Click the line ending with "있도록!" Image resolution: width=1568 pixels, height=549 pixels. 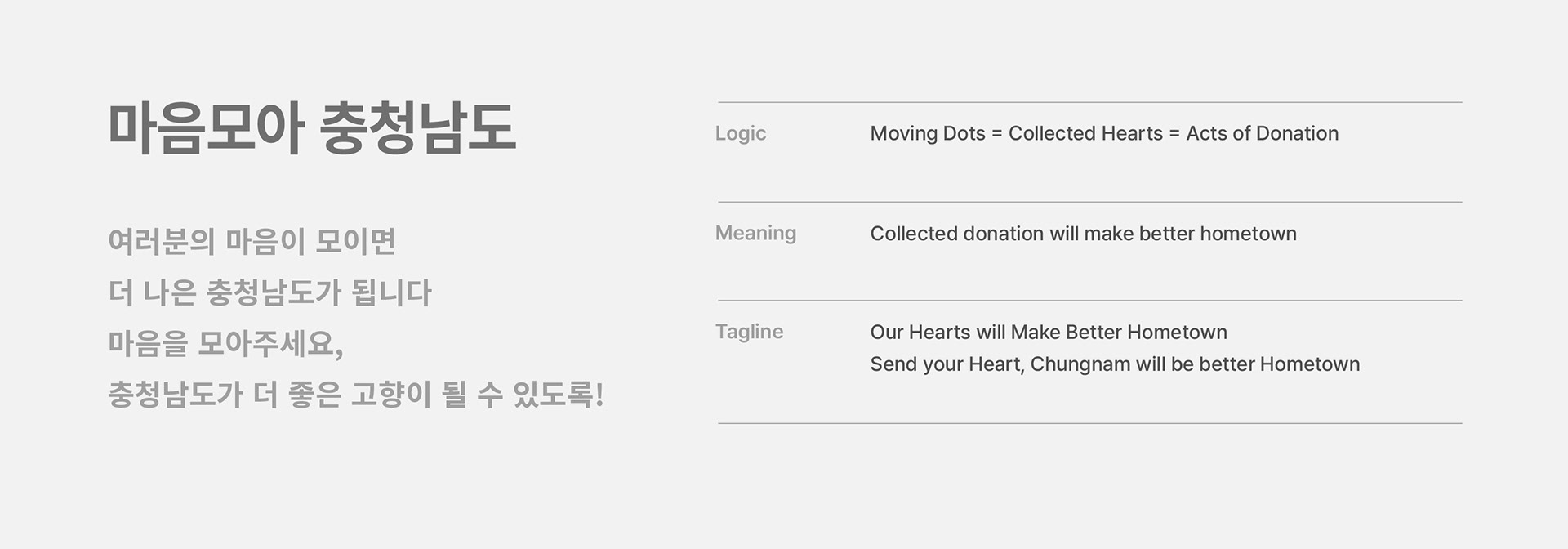355,395
